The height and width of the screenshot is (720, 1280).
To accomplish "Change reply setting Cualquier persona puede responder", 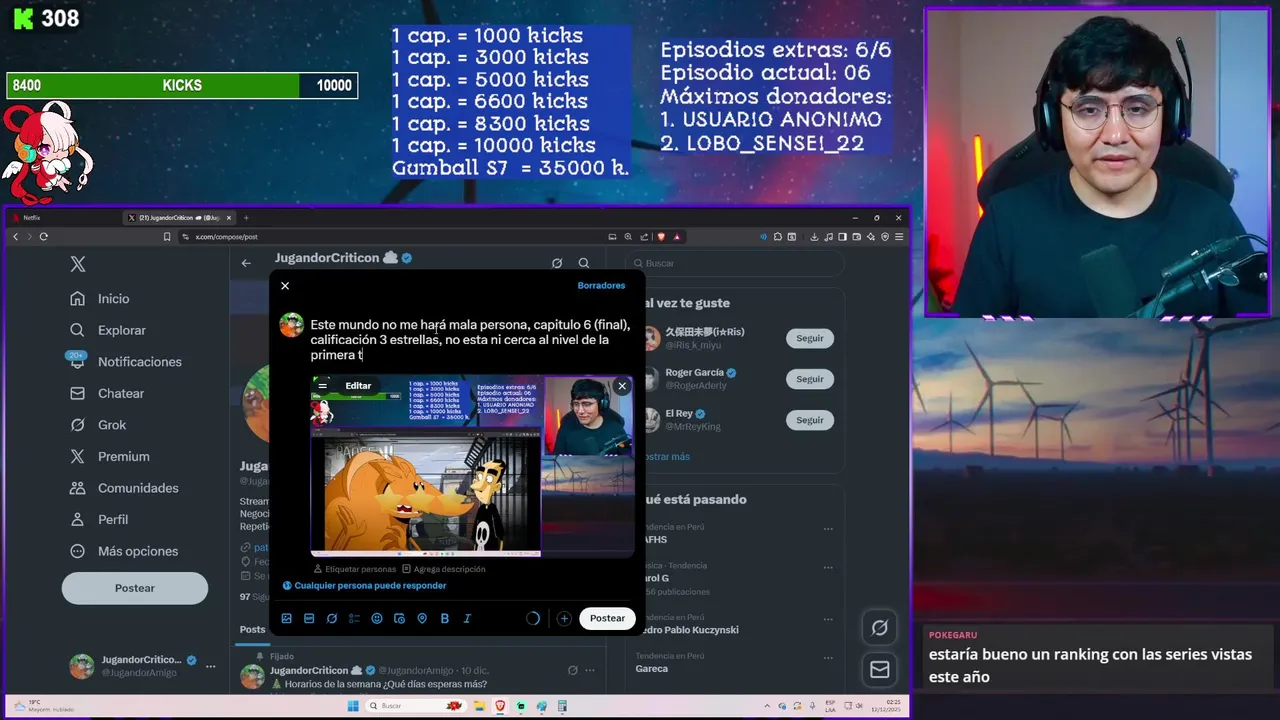I will click(364, 586).
